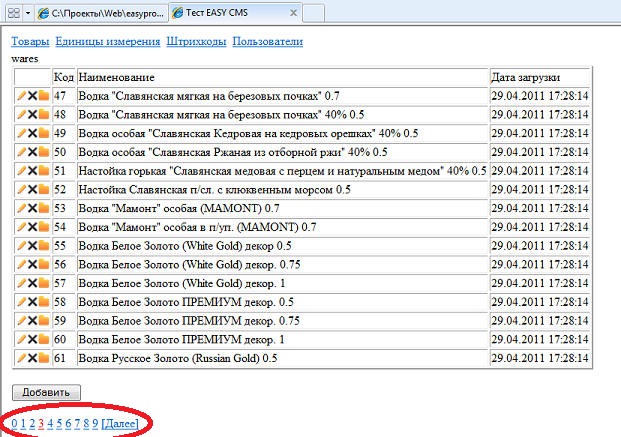
Task: Open the folder icon in row 61
Action: (44, 358)
